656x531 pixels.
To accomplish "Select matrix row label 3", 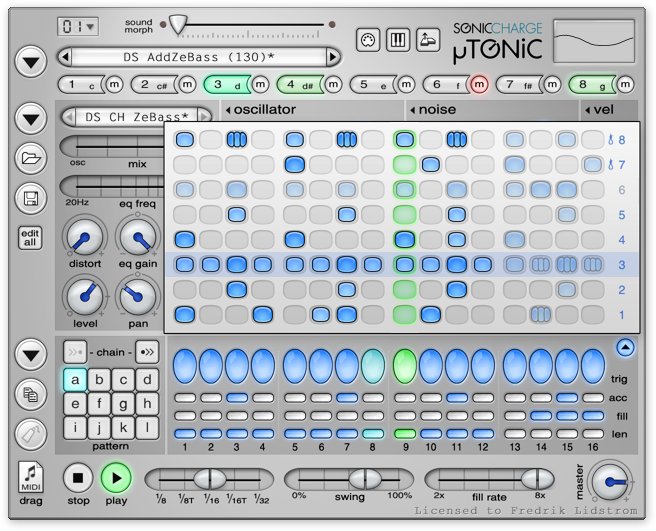I will click(x=622, y=265).
